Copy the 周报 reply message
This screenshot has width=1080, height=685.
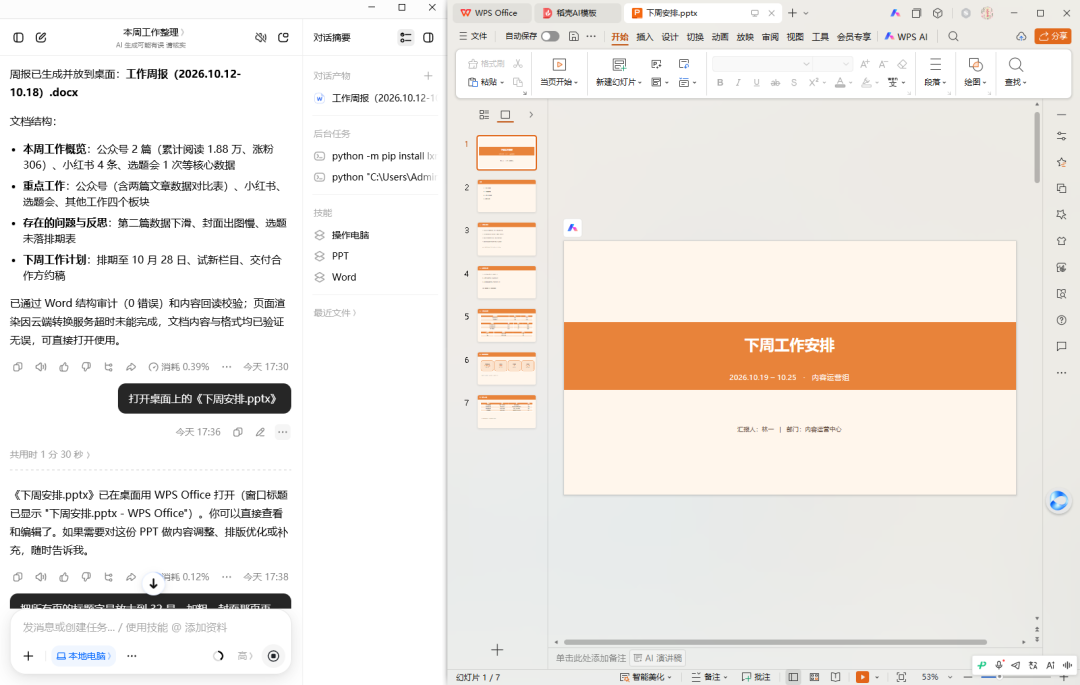(18, 367)
